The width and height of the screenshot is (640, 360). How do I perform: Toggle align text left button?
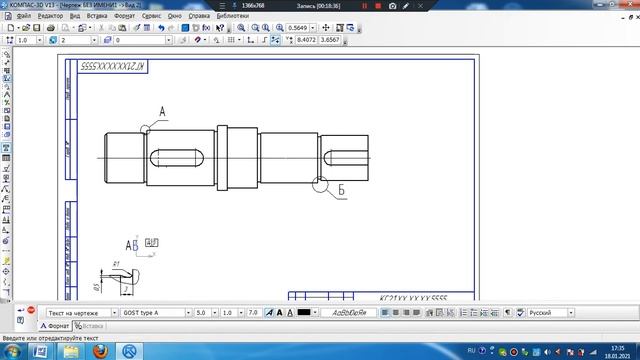(385, 313)
